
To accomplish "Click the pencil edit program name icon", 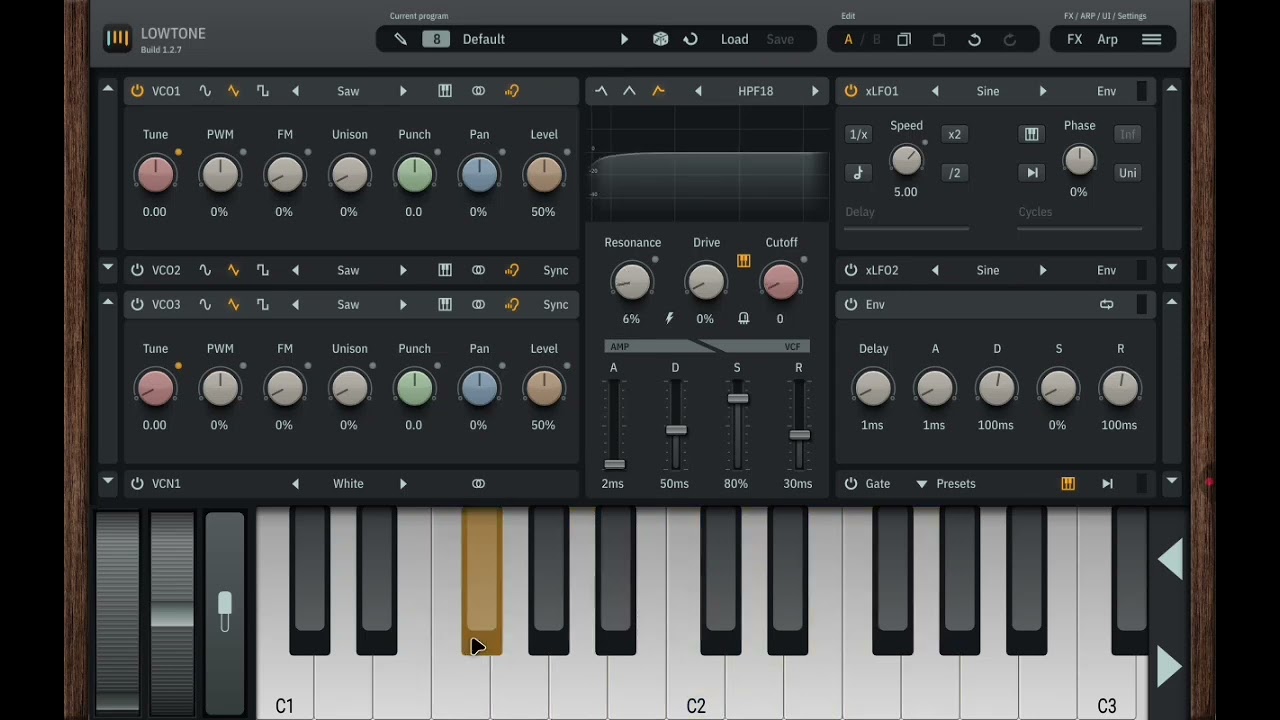I will (x=400, y=39).
